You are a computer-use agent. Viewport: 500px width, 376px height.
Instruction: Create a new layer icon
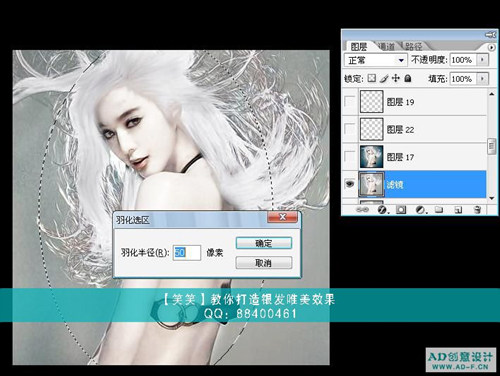(458, 210)
